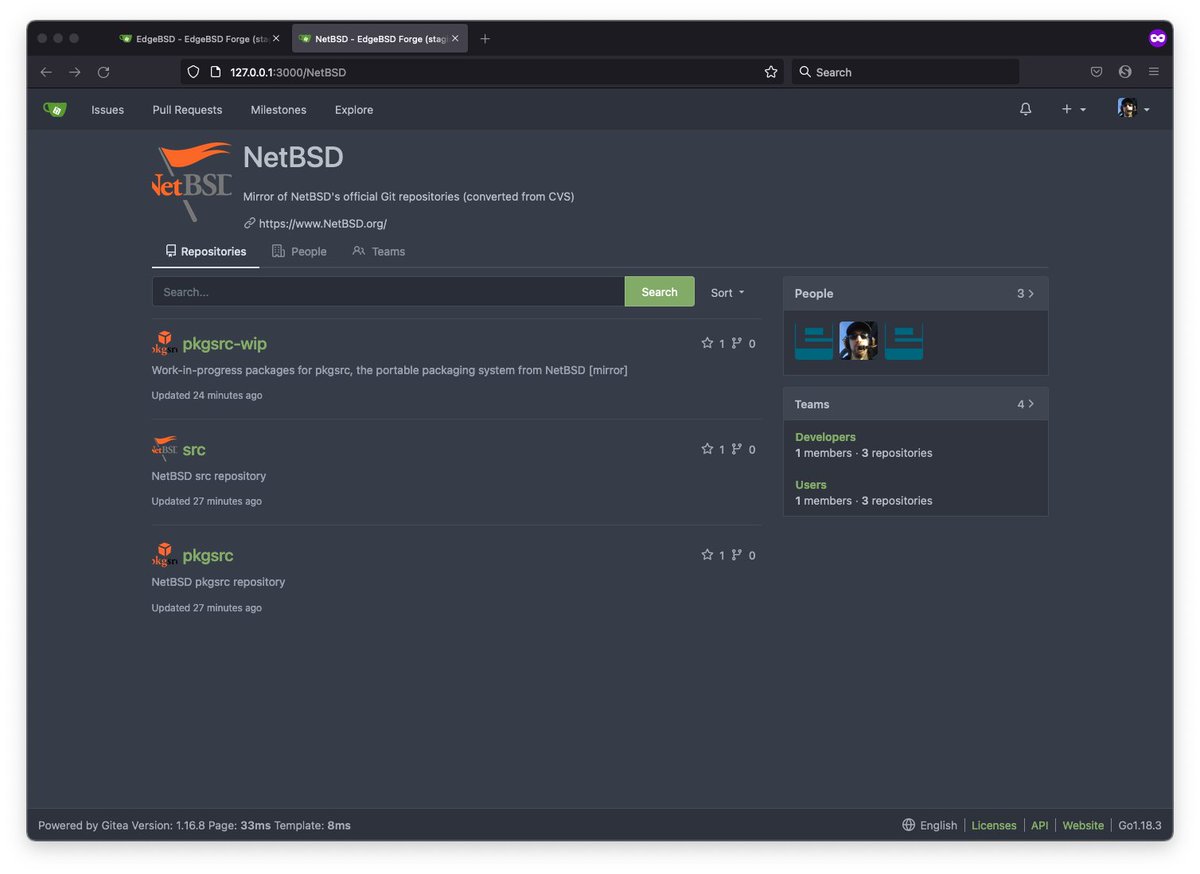1200x874 pixels.
Task: Open the Sort dropdown
Action: pyautogui.click(x=727, y=292)
